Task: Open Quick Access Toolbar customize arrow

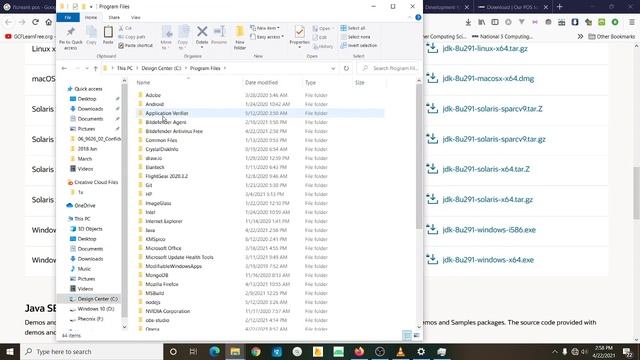Action: (91, 7)
